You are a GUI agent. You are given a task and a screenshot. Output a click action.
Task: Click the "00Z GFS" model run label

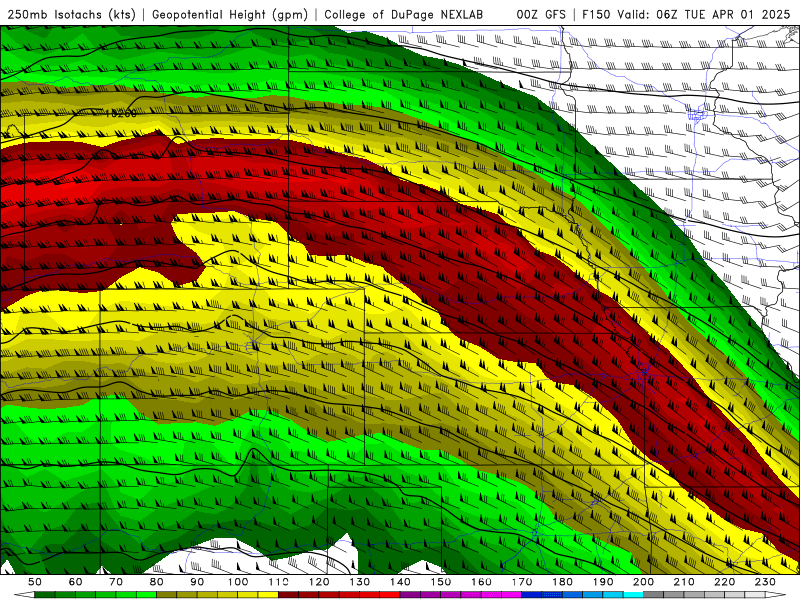[541, 14]
